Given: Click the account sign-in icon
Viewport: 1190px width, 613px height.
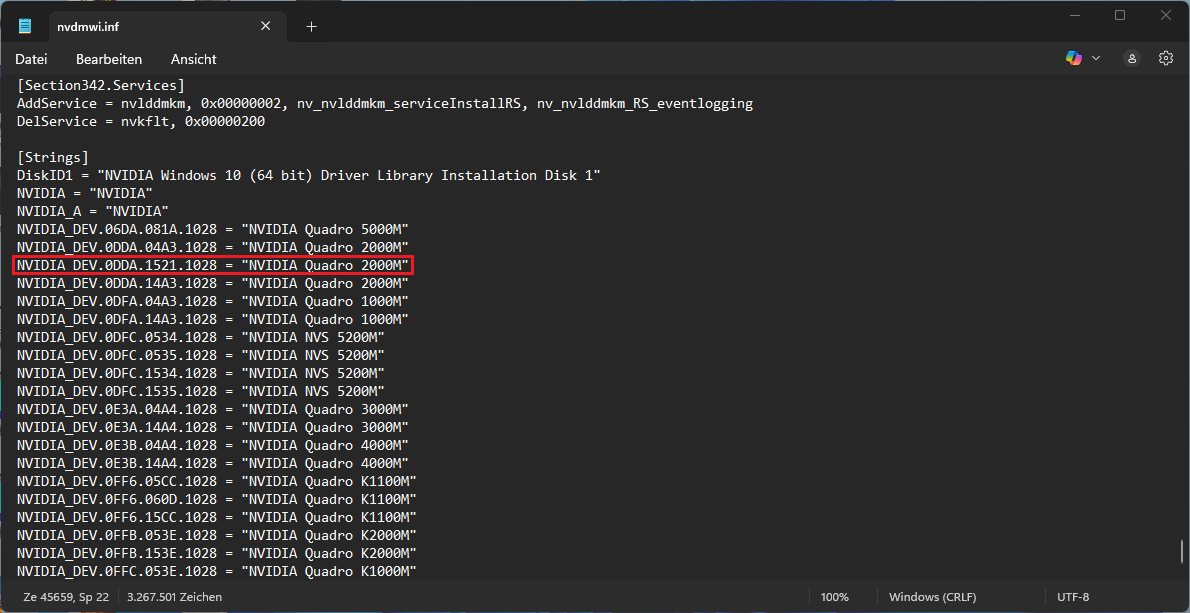Looking at the screenshot, I should click(1131, 58).
